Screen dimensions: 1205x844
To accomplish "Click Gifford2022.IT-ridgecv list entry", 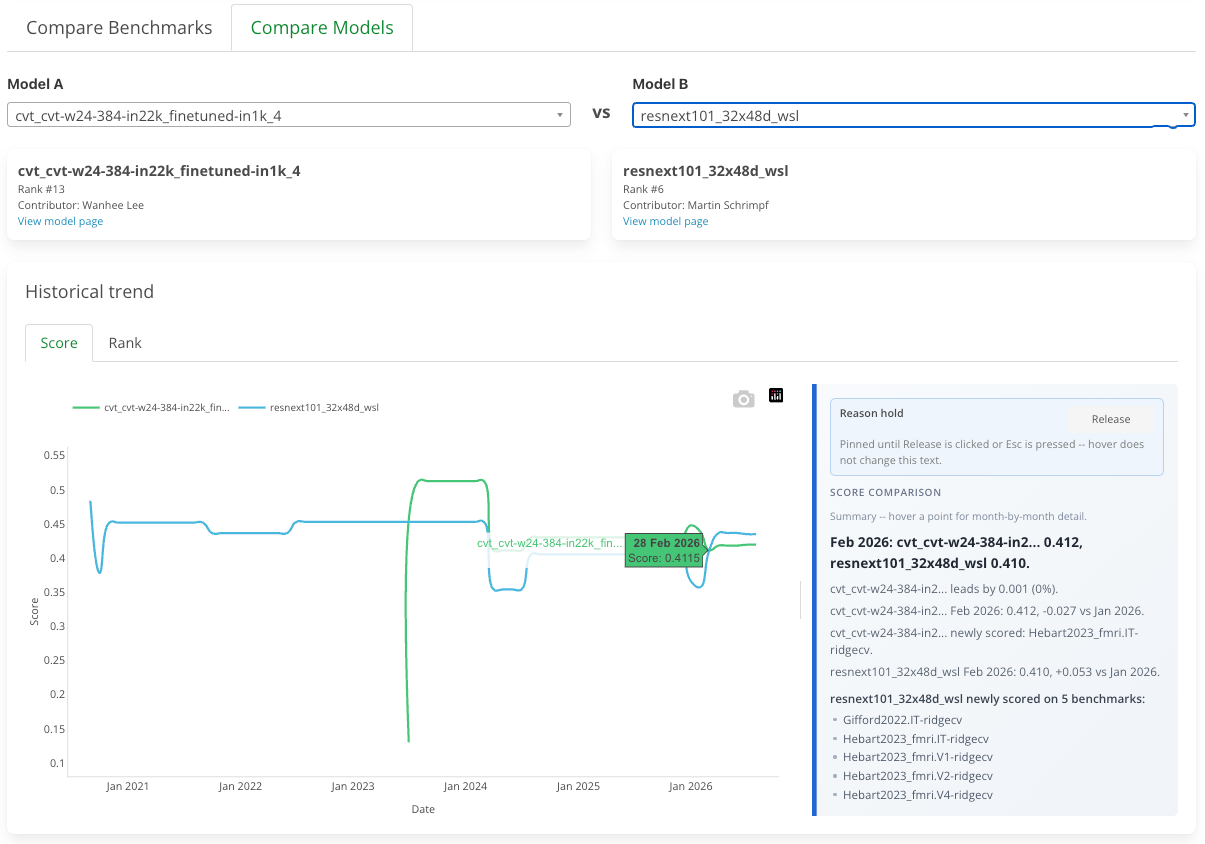I will (902, 719).
